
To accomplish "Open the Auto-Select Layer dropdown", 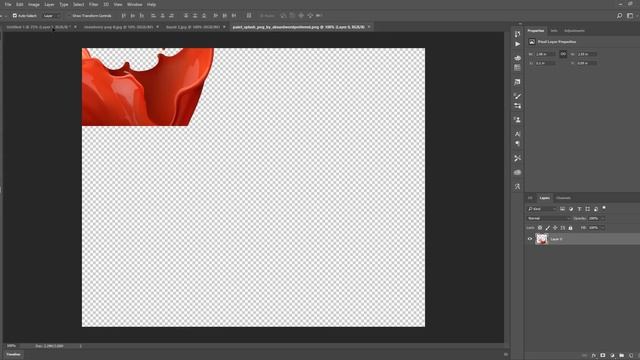I will click(51, 16).
